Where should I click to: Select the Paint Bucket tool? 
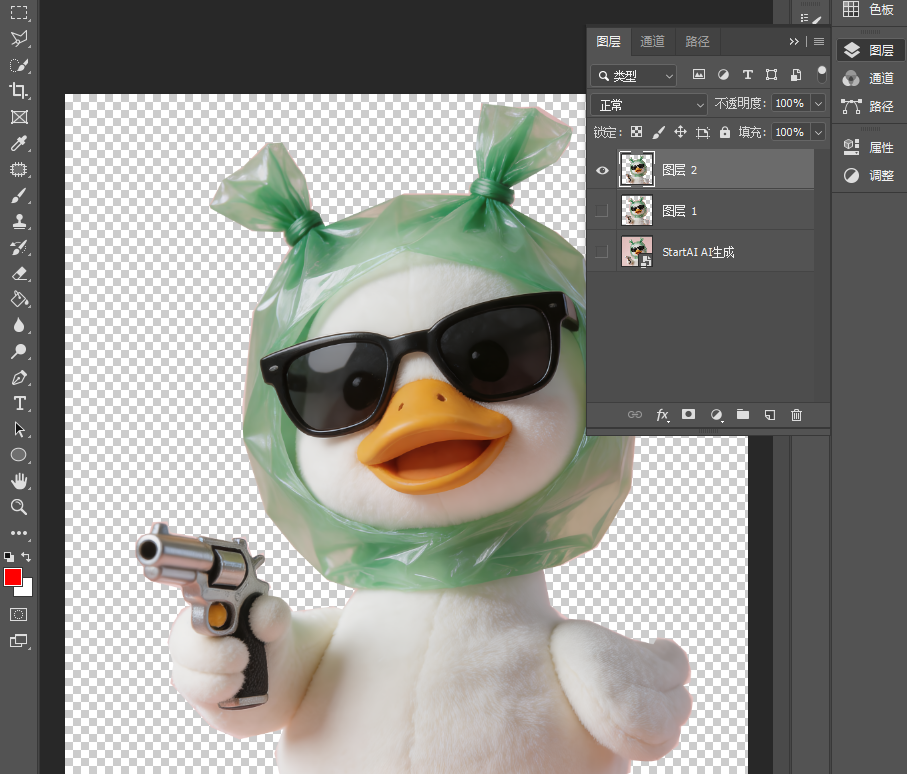tap(19, 300)
